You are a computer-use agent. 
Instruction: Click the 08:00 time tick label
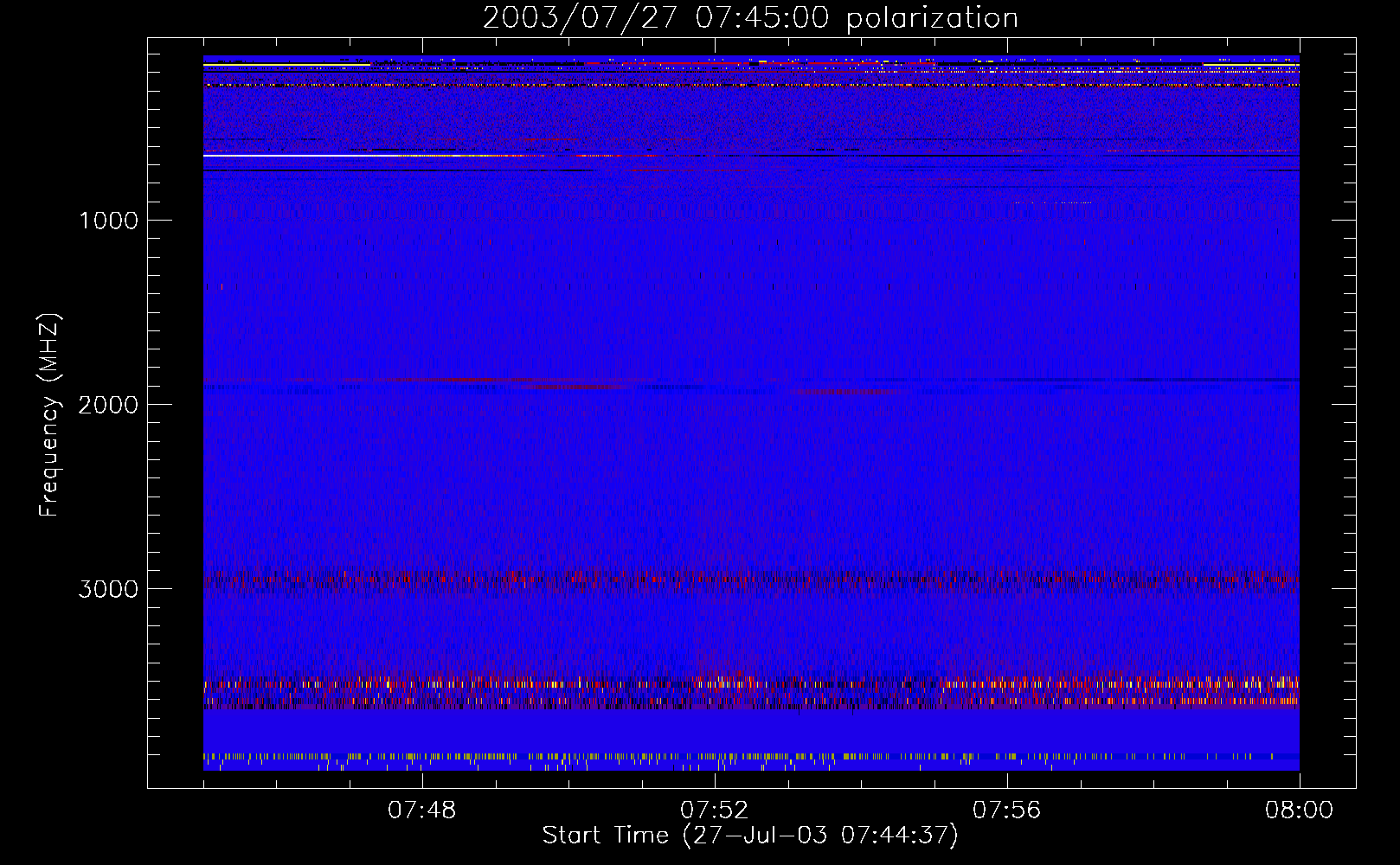click(1299, 811)
